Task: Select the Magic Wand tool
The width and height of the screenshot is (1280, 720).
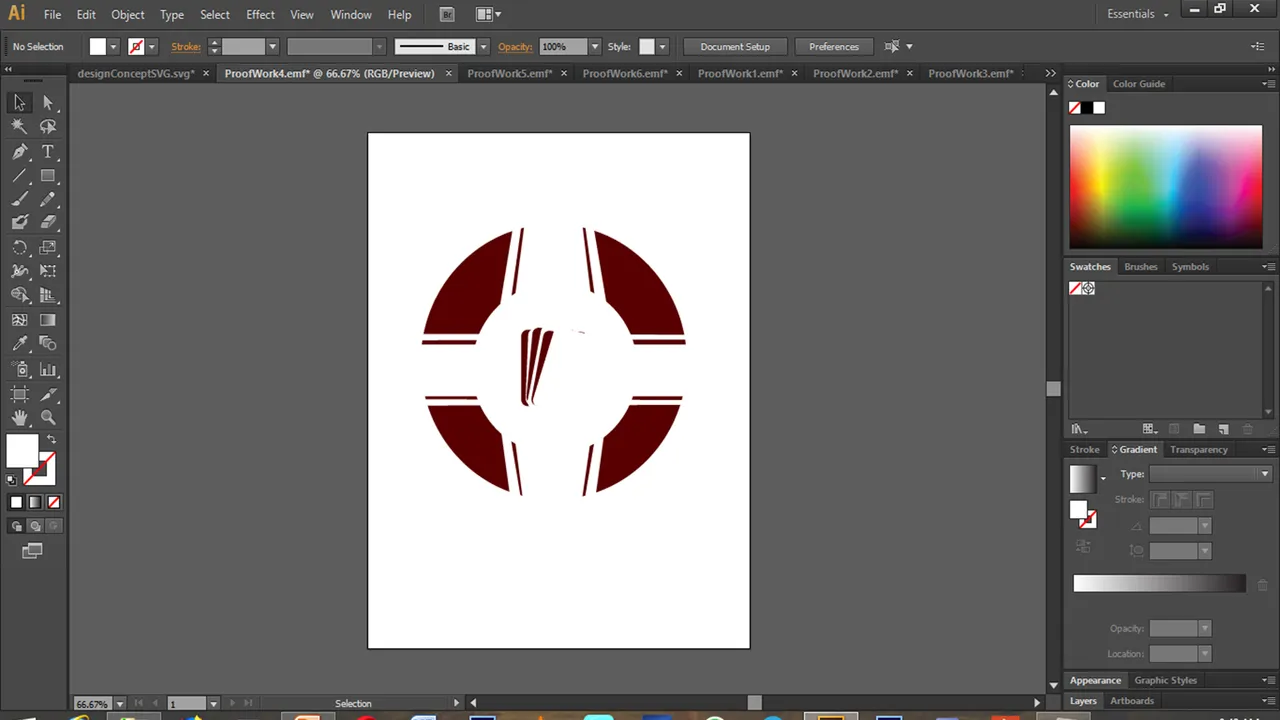Action: coord(19,127)
